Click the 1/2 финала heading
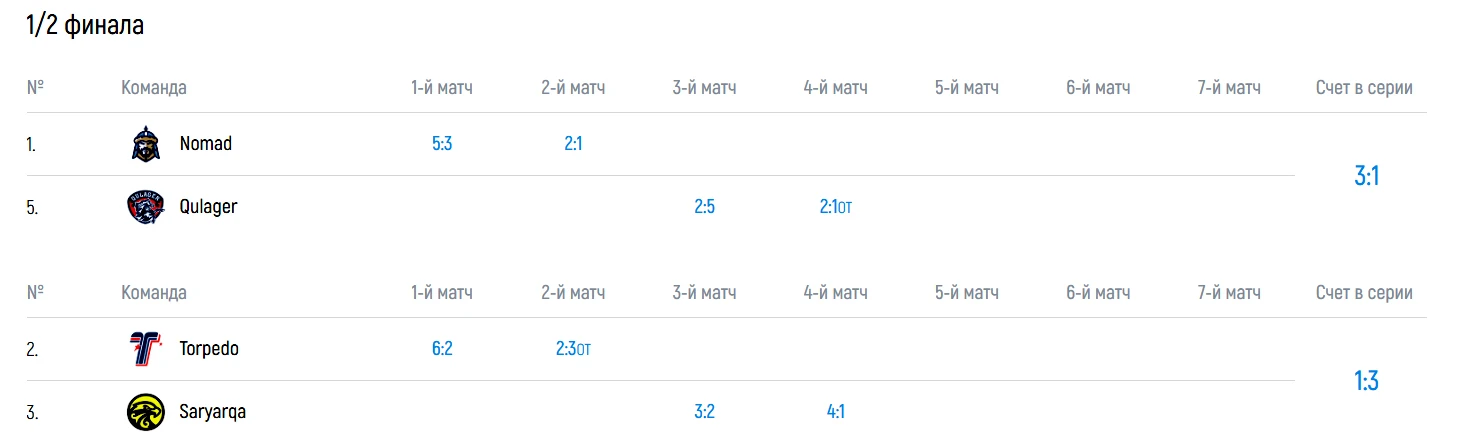The width and height of the screenshot is (1460, 446). click(85, 26)
